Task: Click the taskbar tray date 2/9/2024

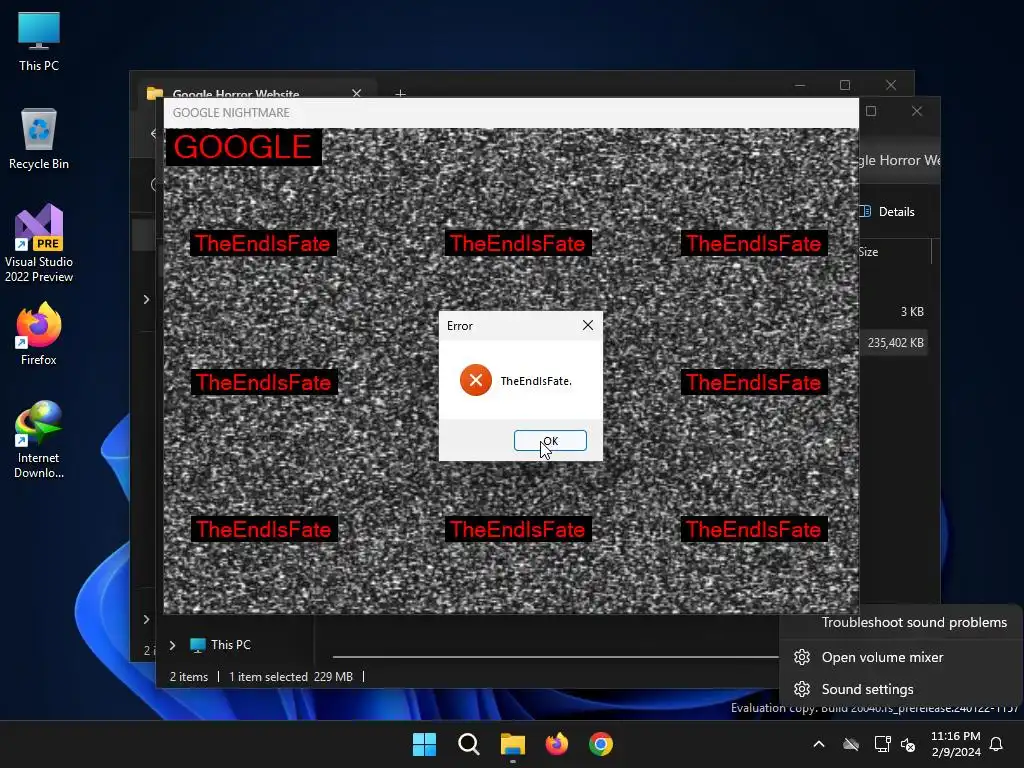Action: [x=955, y=752]
